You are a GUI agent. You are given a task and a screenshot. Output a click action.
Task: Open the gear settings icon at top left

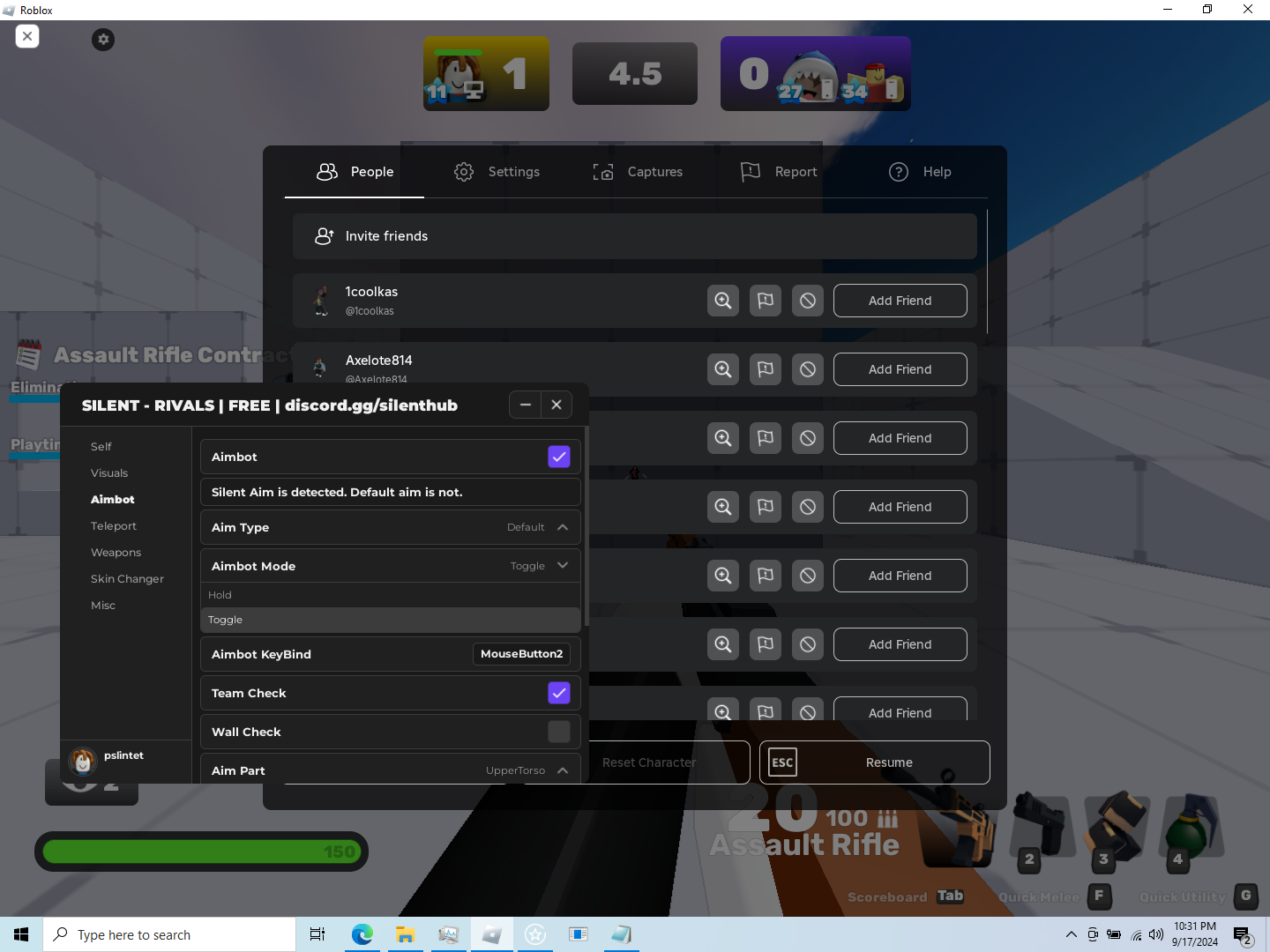coord(103,39)
